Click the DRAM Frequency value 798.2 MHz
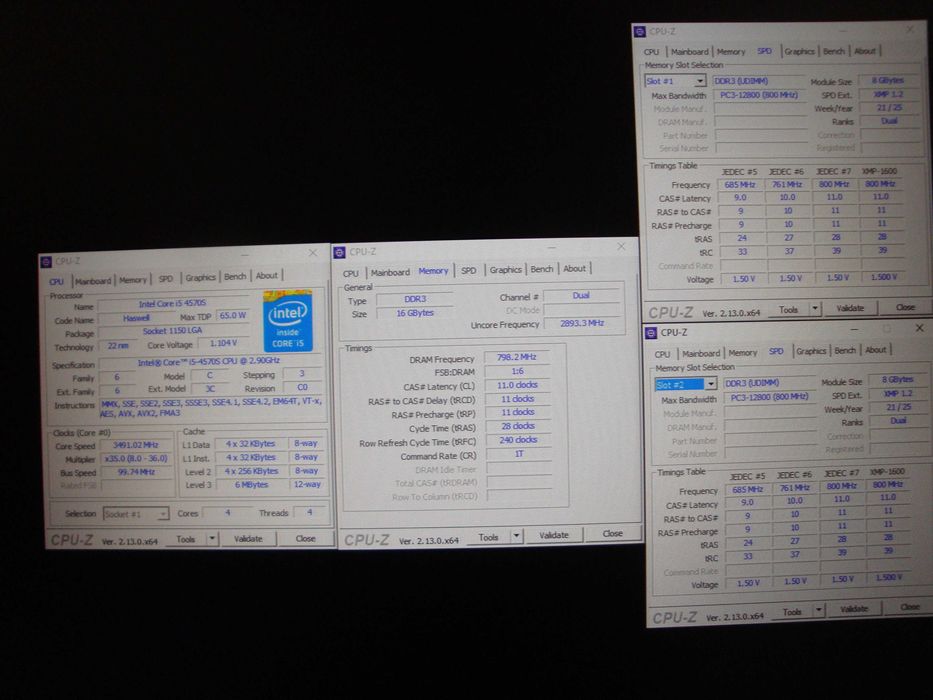Viewport: 933px width, 700px height. 516,357
